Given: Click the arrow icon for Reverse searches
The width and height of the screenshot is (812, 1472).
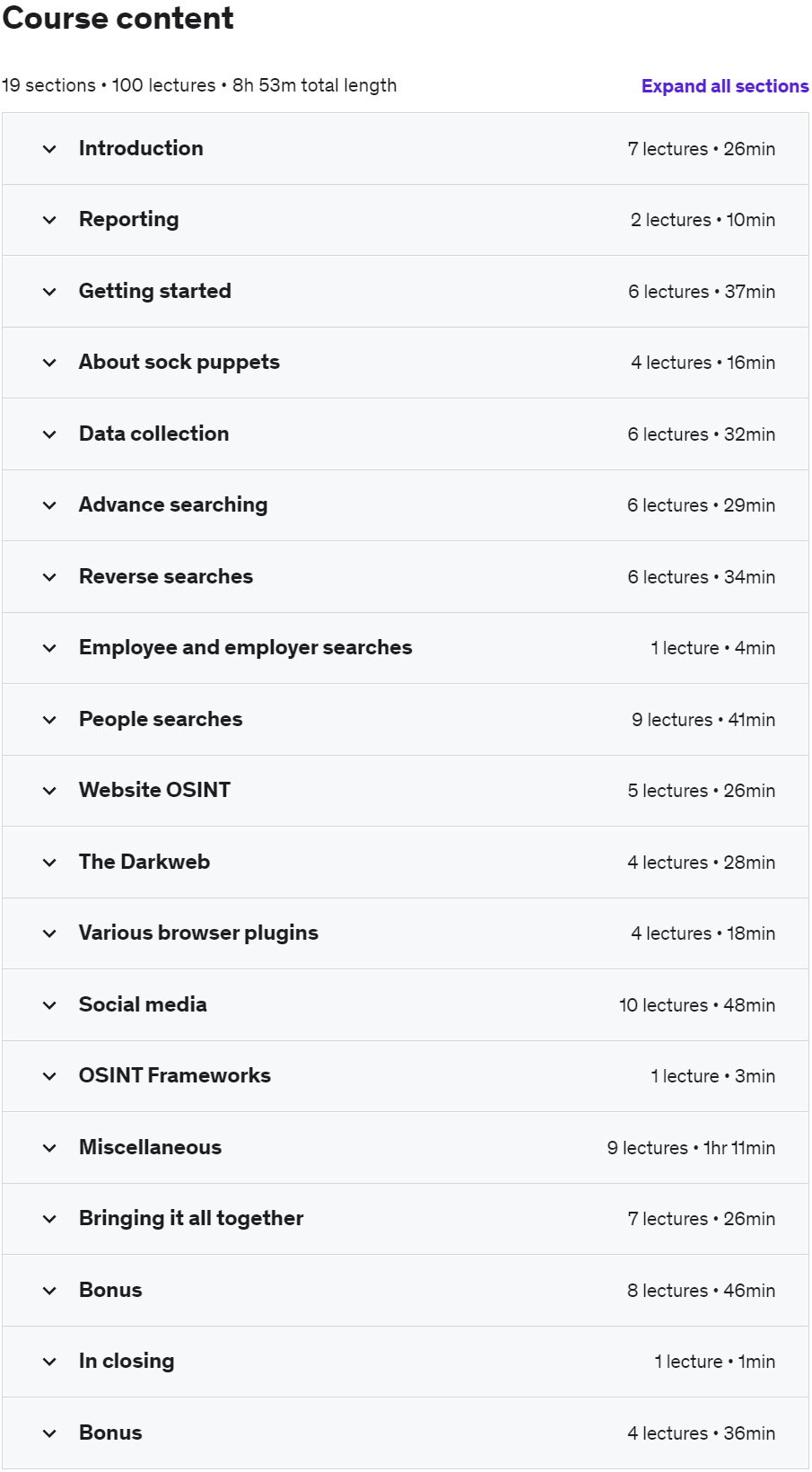Looking at the screenshot, I should (49, 577).
